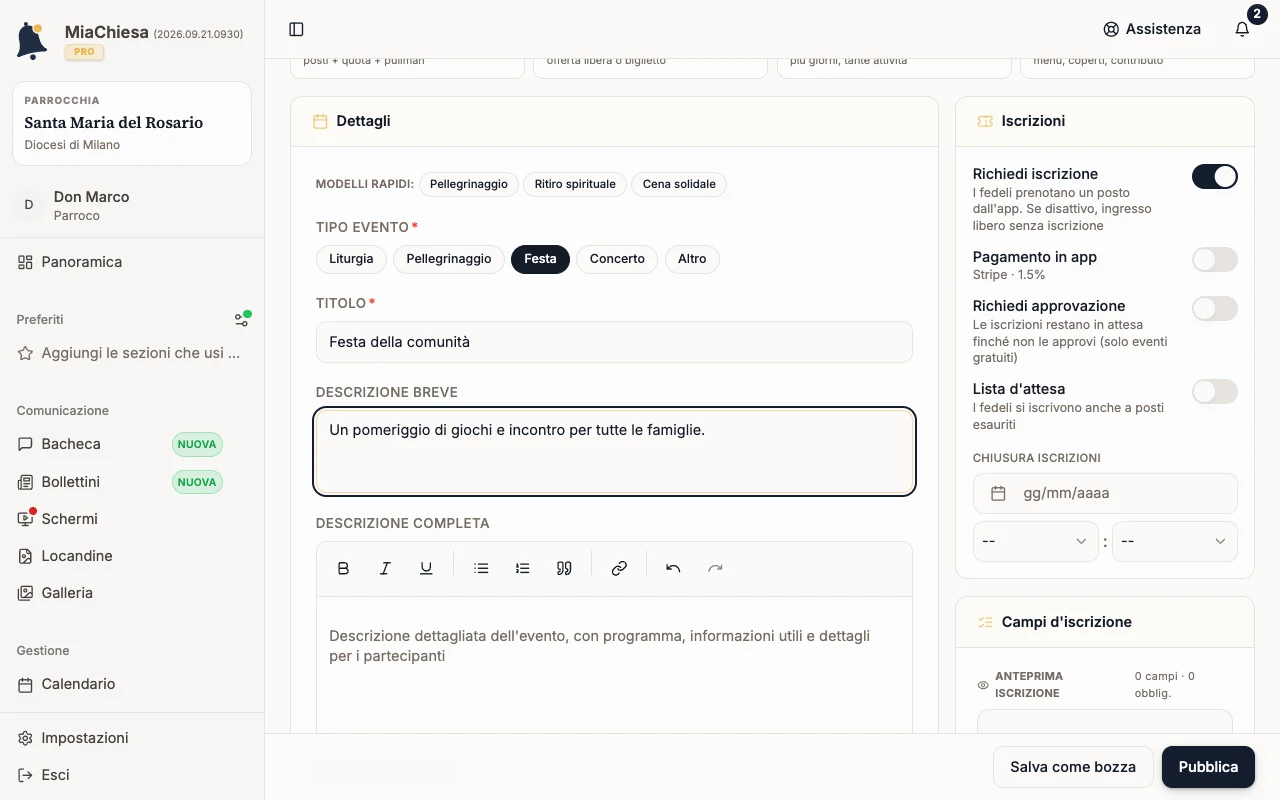Open Locandine section
The image size is (1280, 800).
tap(132, 556)
